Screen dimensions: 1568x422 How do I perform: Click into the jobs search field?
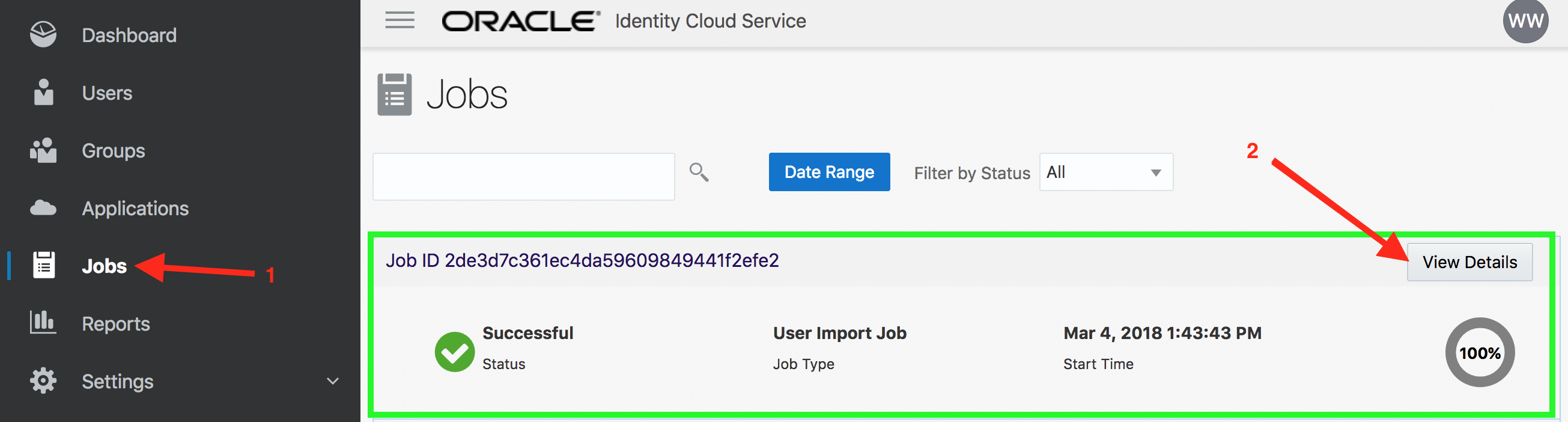(523, 177)
